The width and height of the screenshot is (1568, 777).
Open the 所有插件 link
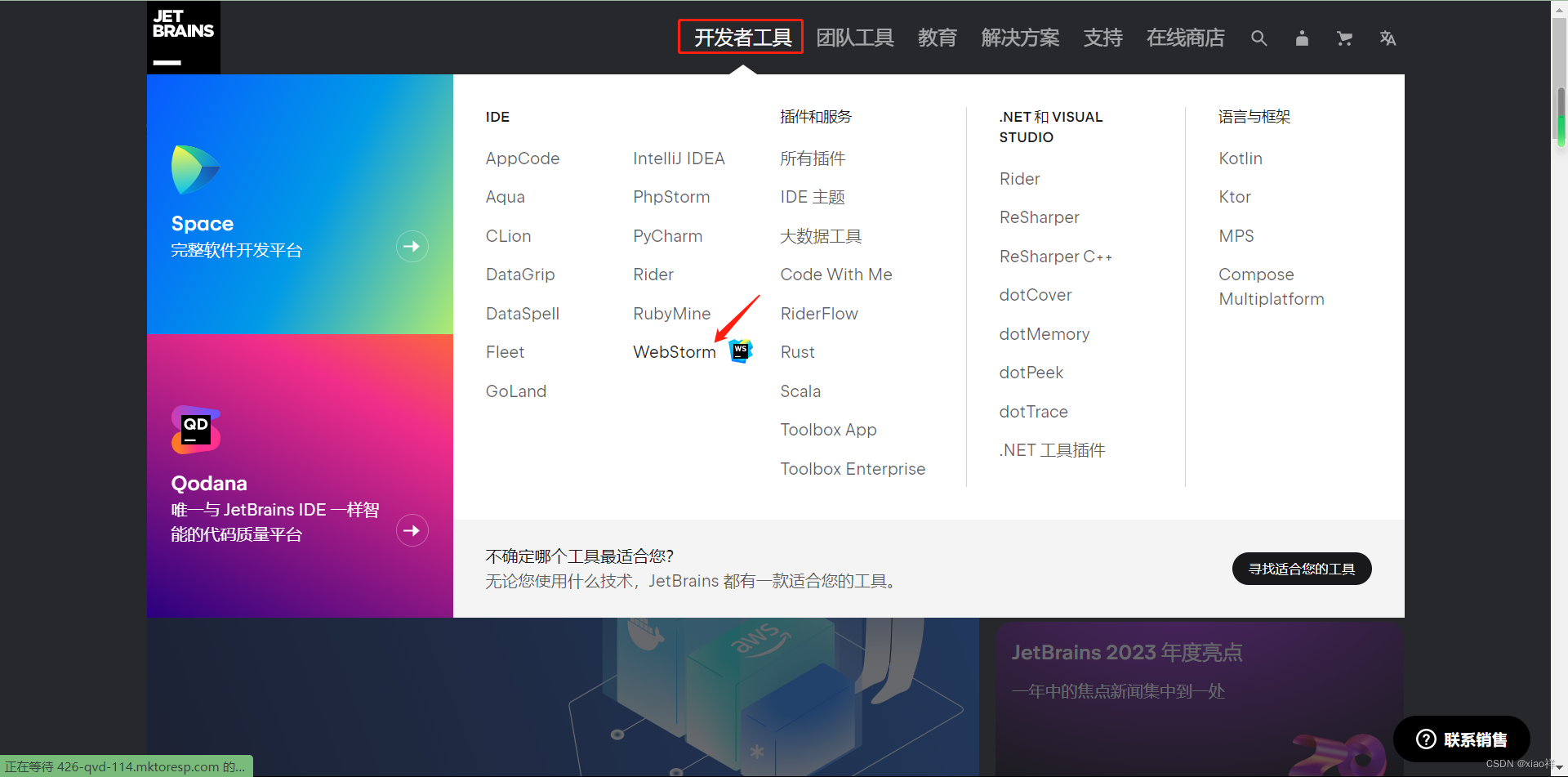813,159
